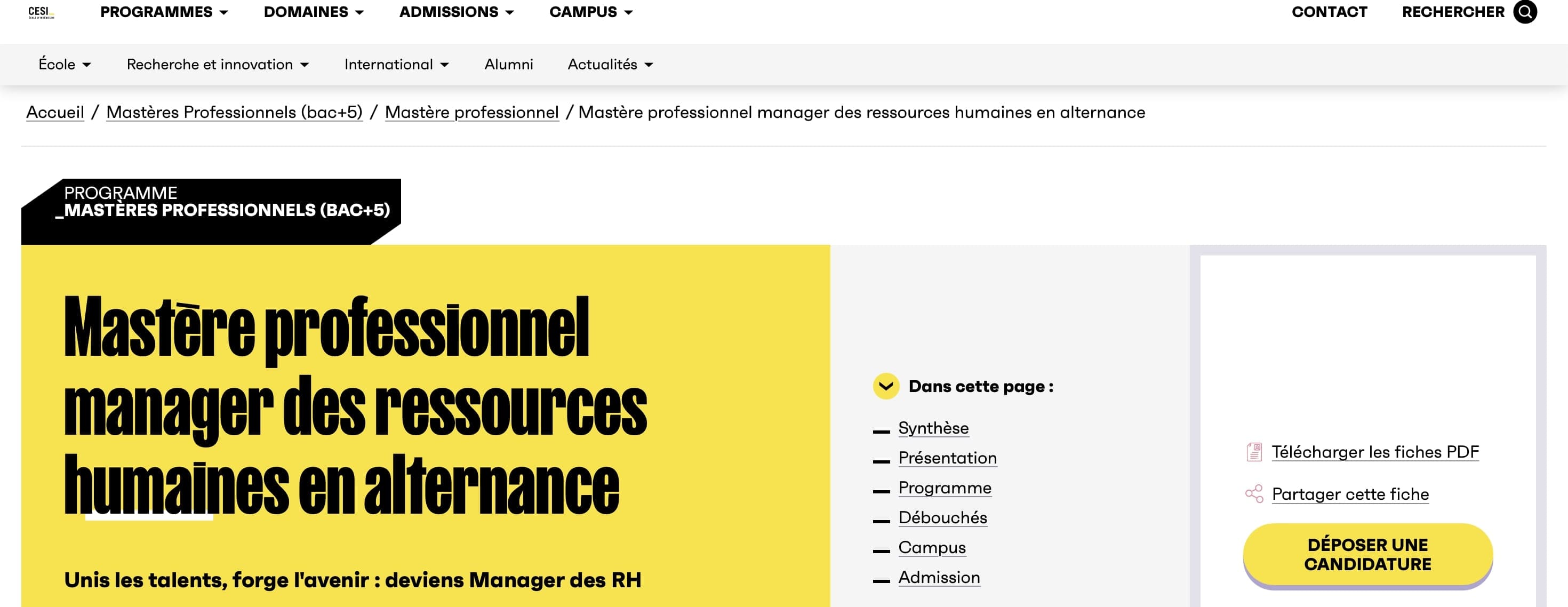Open the Alumni page
The width and height of the screenshot is (1568, 607).
pos(508,64)
